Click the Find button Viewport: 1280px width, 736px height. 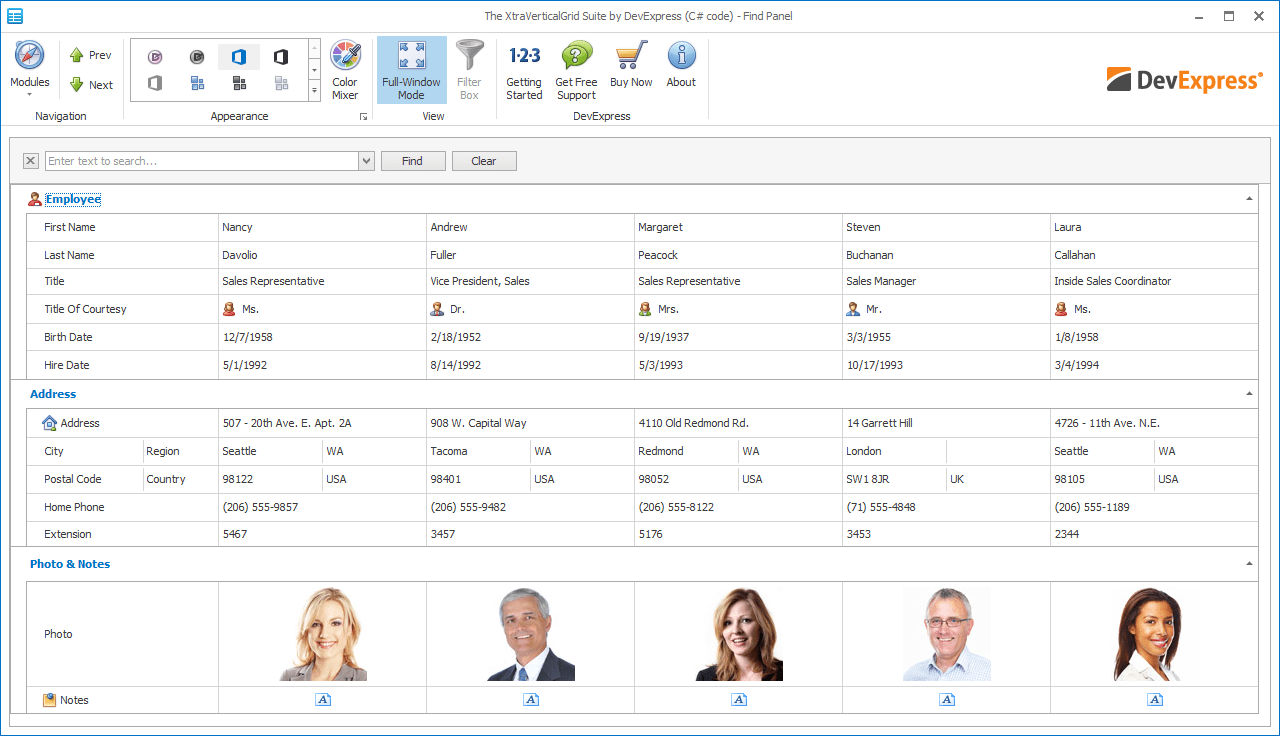(413, 161)
